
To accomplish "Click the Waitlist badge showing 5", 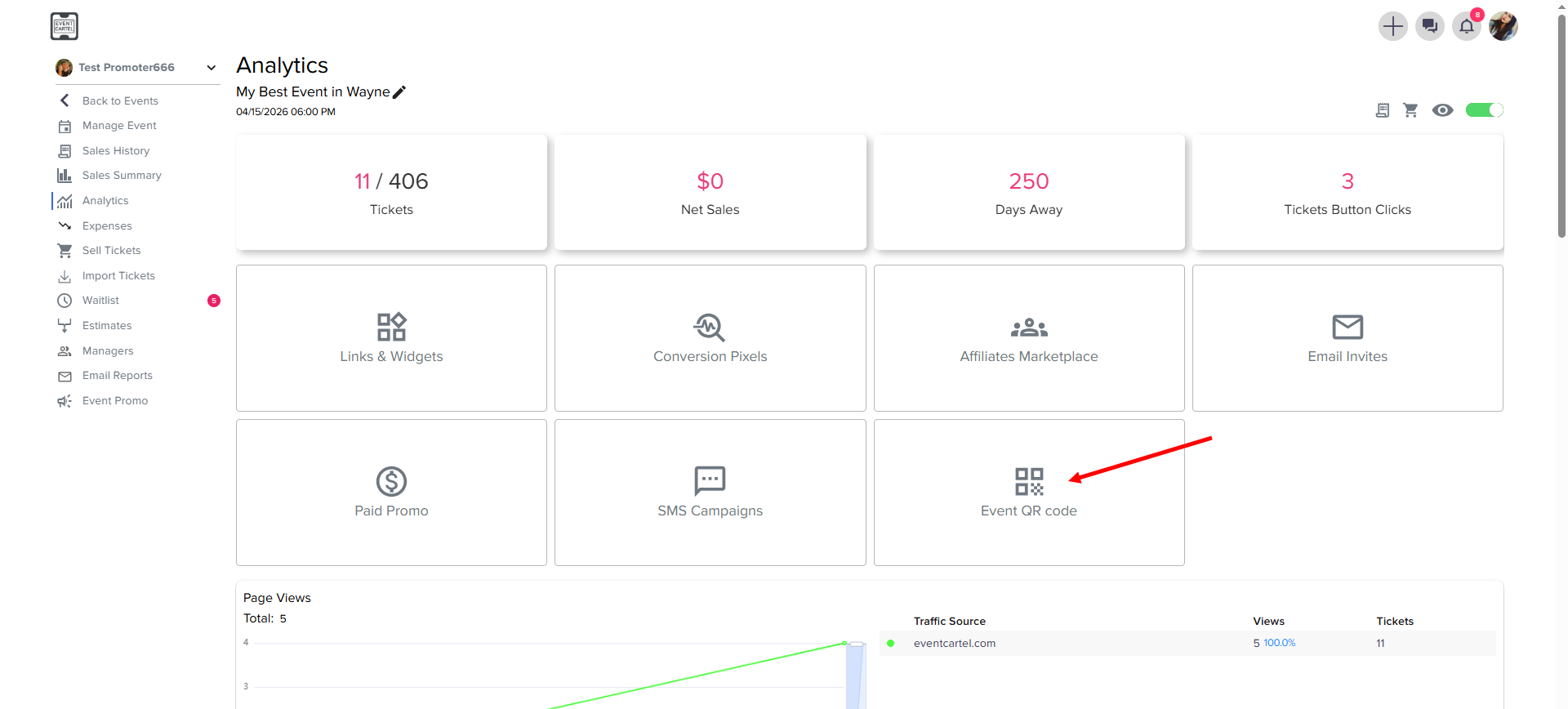I will tap(214, 301).
